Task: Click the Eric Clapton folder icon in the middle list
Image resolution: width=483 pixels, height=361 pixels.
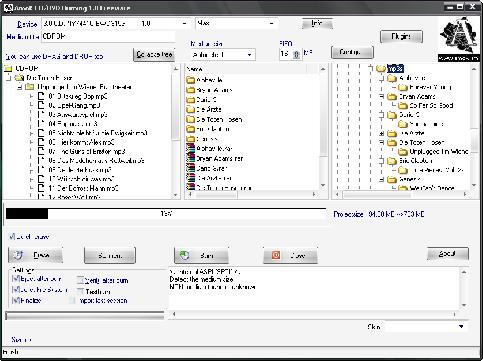Action: coord(191,129)
